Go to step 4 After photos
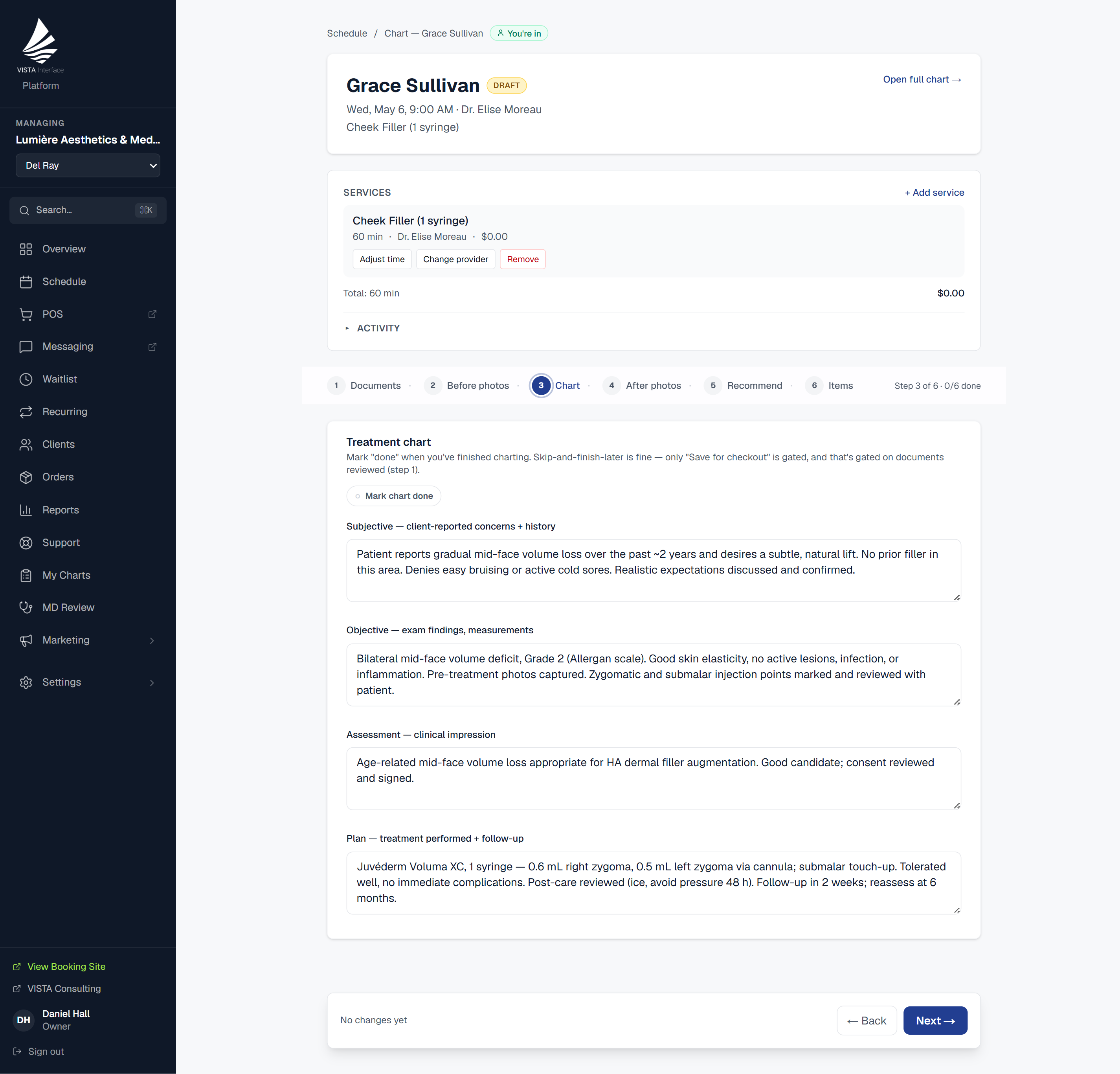1120x1074 pixels. (642, 385)
